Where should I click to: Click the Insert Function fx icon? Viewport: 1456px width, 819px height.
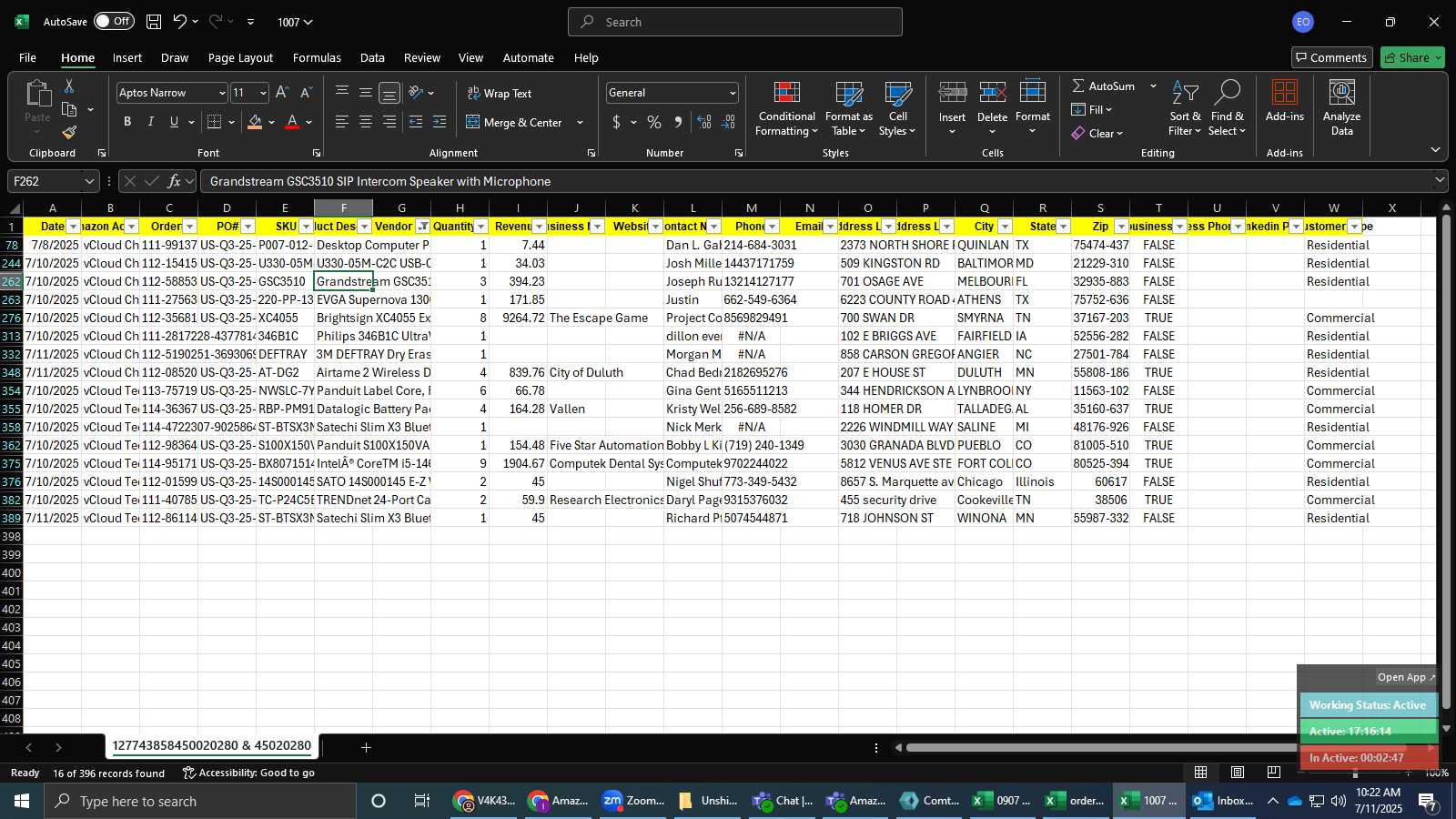pyautogui.click(x=174, y=181)
